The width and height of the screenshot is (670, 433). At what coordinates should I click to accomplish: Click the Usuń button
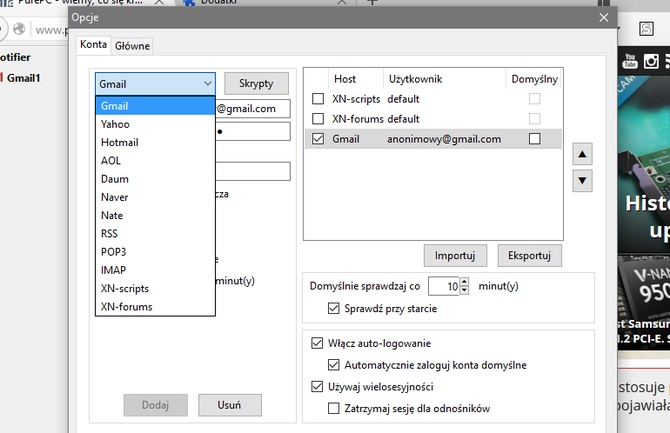pos(229,405)
